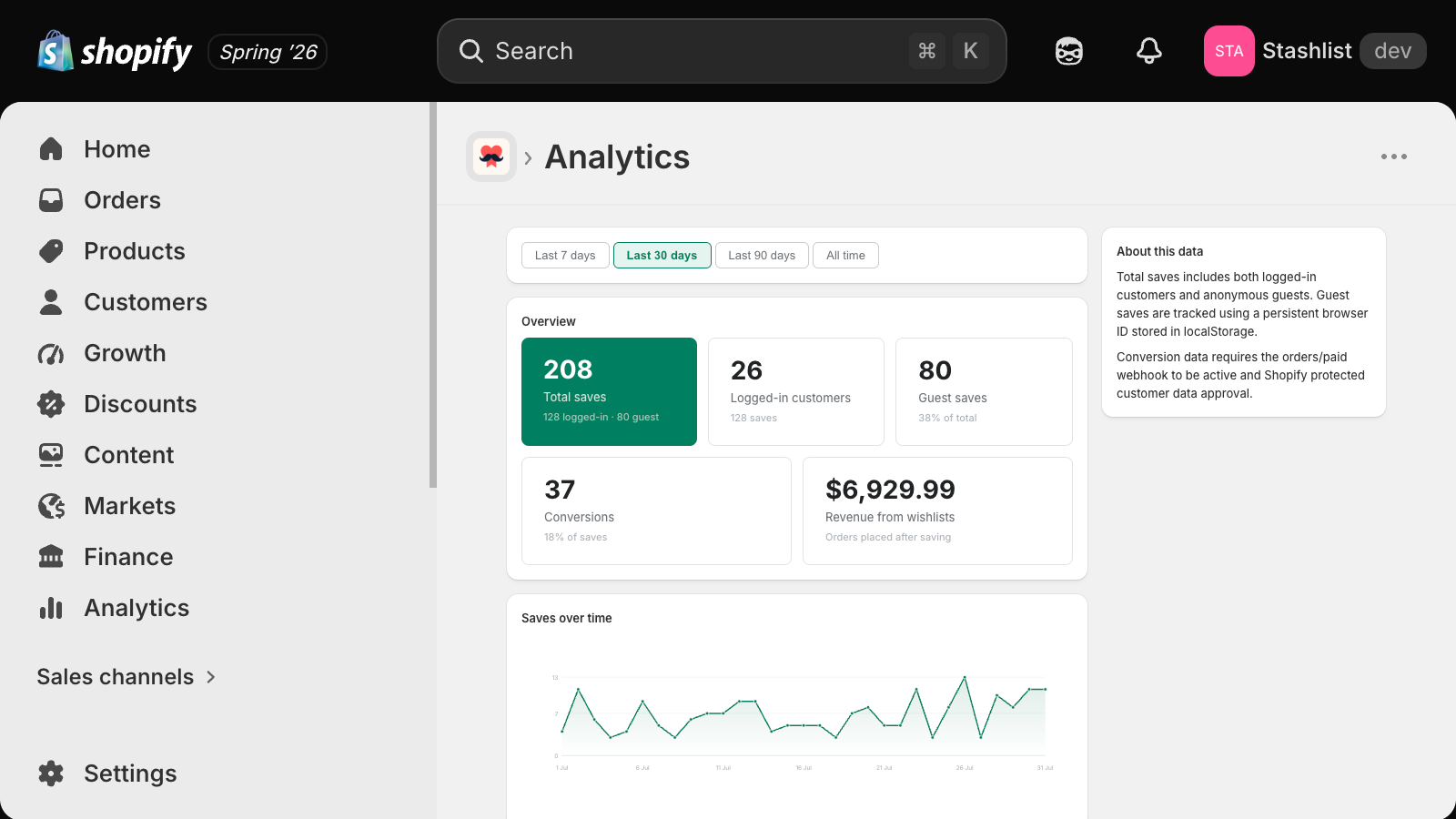Image resolution: width=1456 pixels, height=819 pixels.
Task: Click the Overview heading
Action: 549,321
